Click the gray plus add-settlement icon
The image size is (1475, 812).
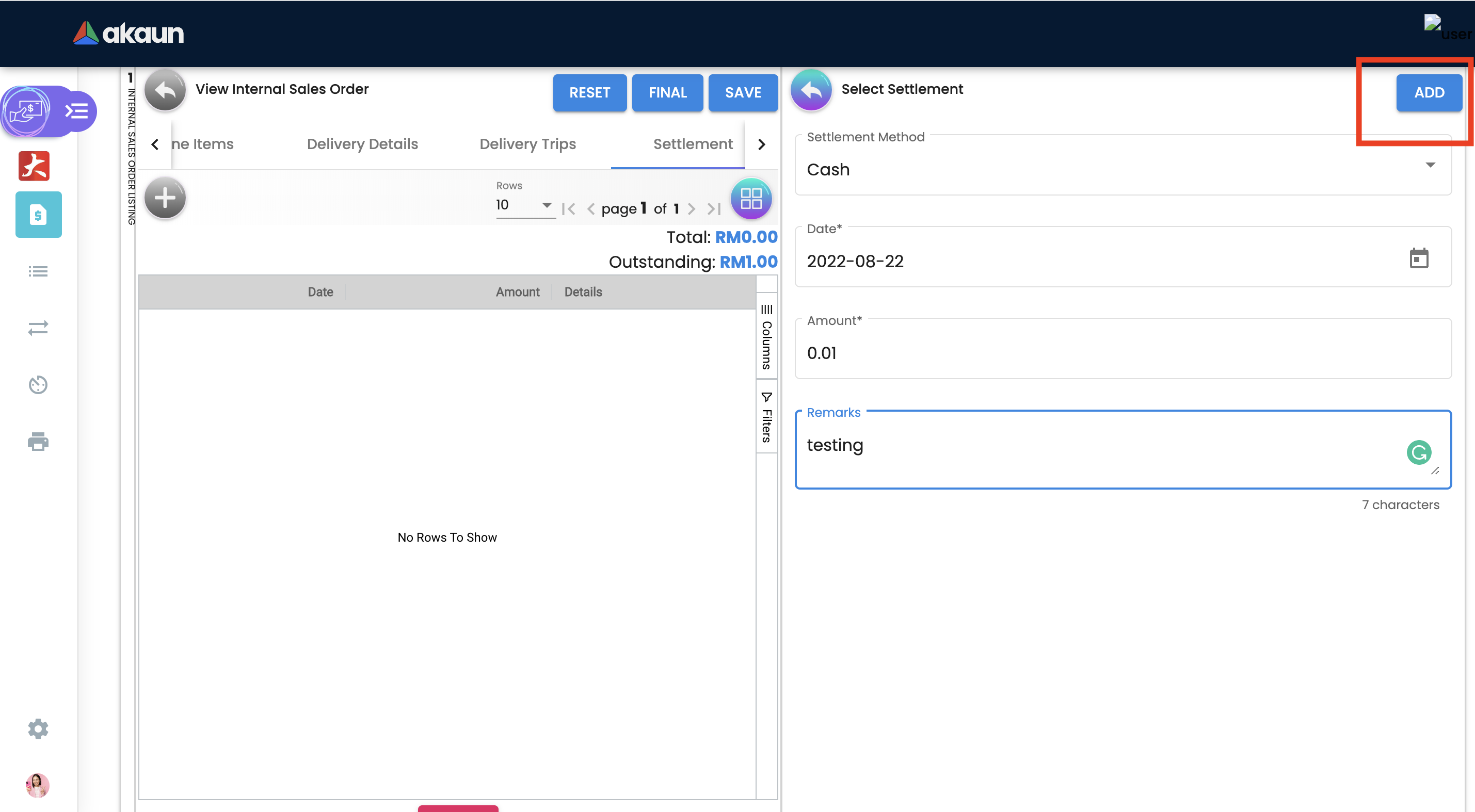point(165,199)
